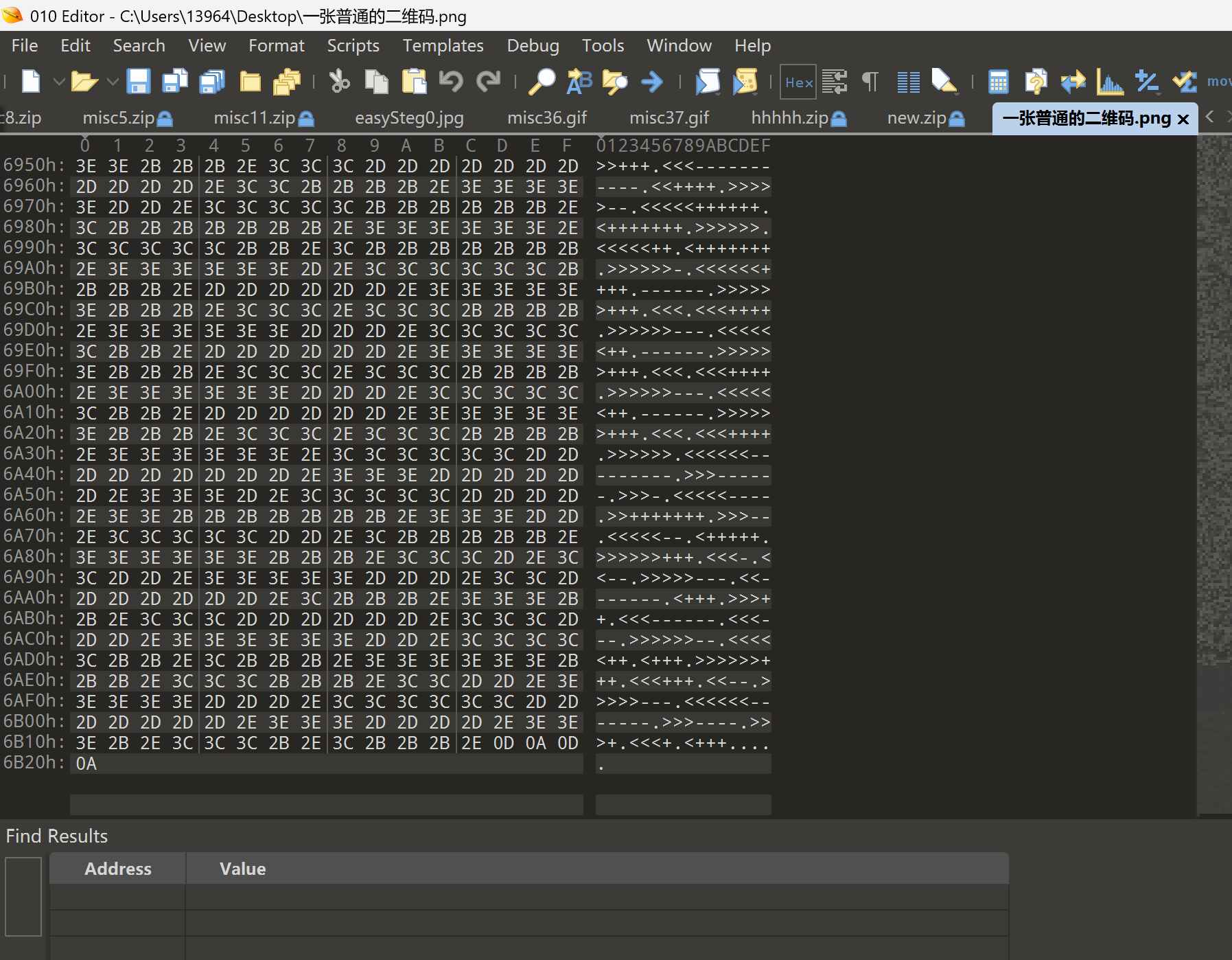Click the 6B20h address row label
1232x960 pixels.
(34, 763)
